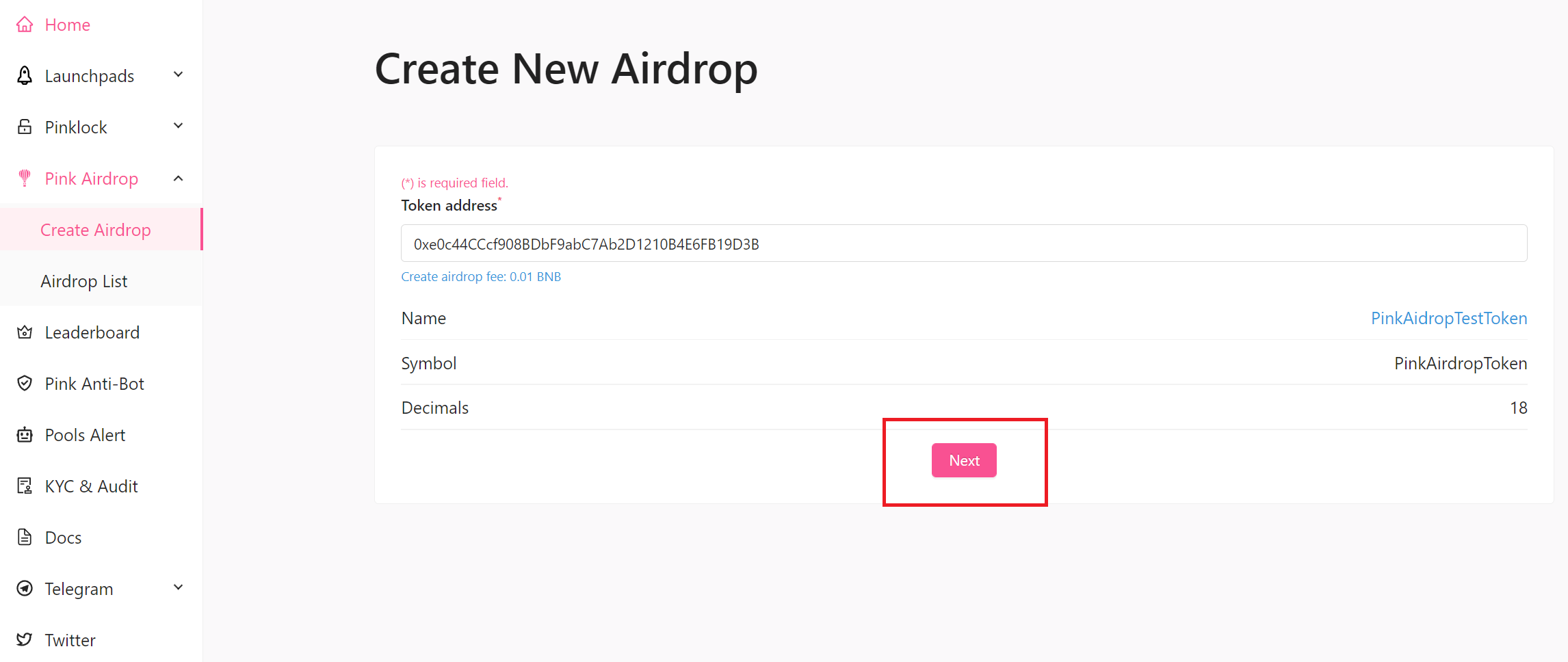1568x662 pixels.
Task: Collapse the Pink Airdrop section
Action: click(x=178, y=177)
